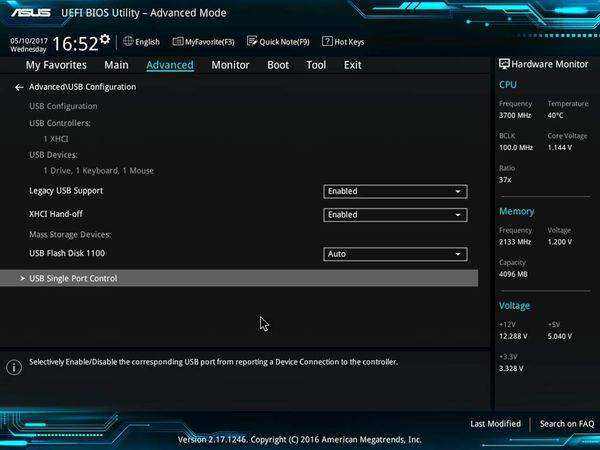Click the Advanced\USB Configuration breadcrumb text

click(x=82, y=87)
